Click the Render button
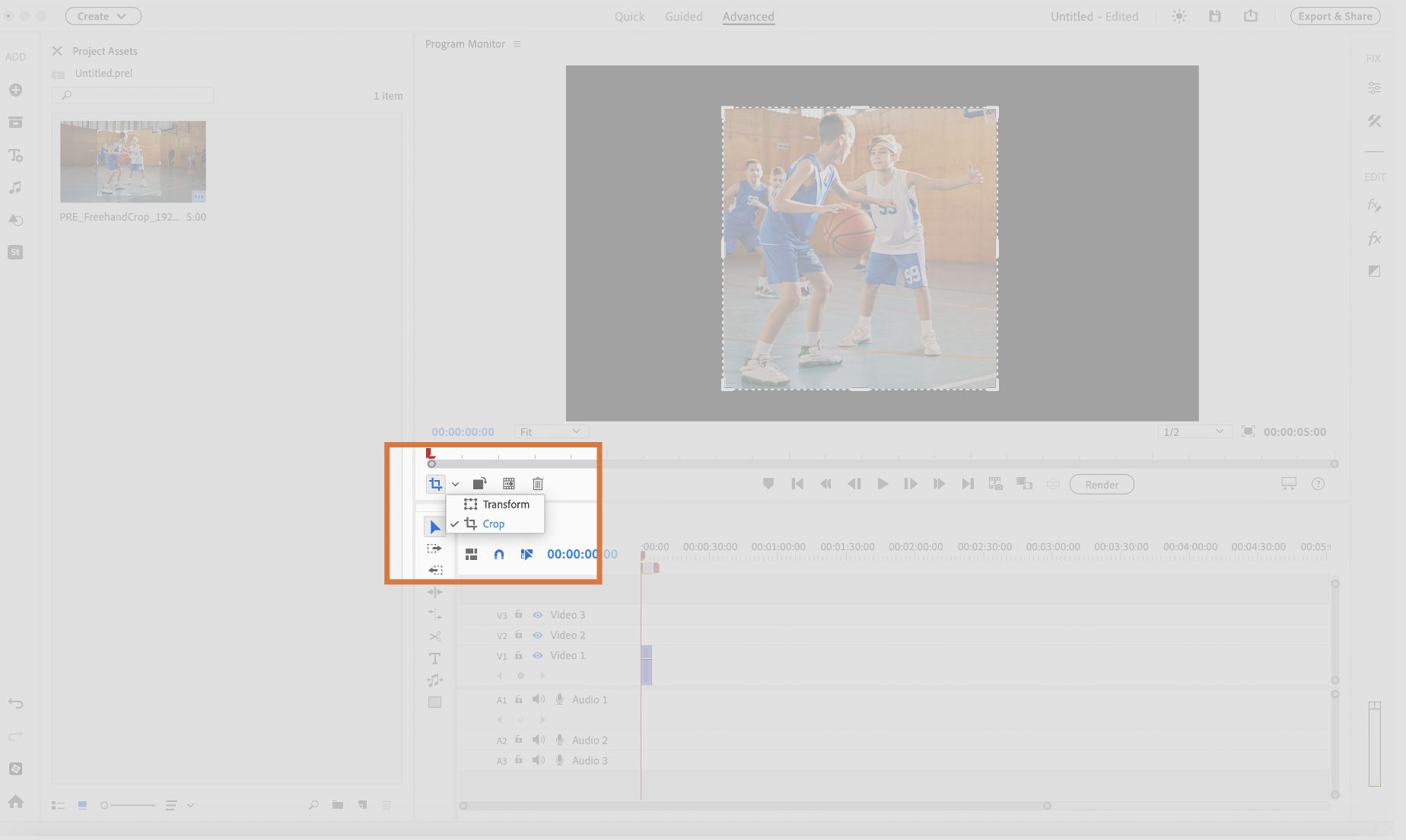1406x840 pixels. pos(1102,485)
